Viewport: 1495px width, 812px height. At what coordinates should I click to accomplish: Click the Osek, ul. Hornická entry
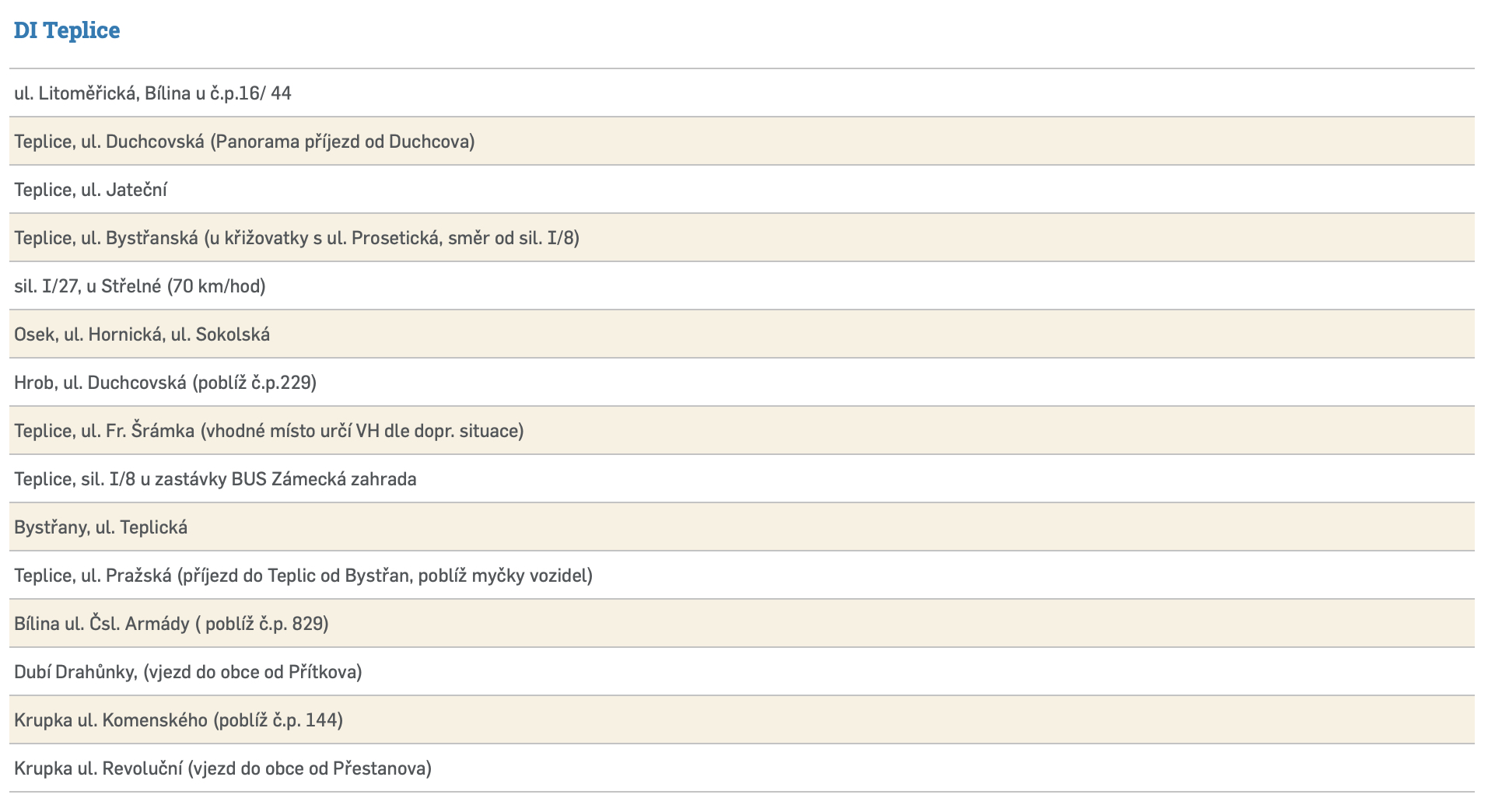(x=142, y=334)
